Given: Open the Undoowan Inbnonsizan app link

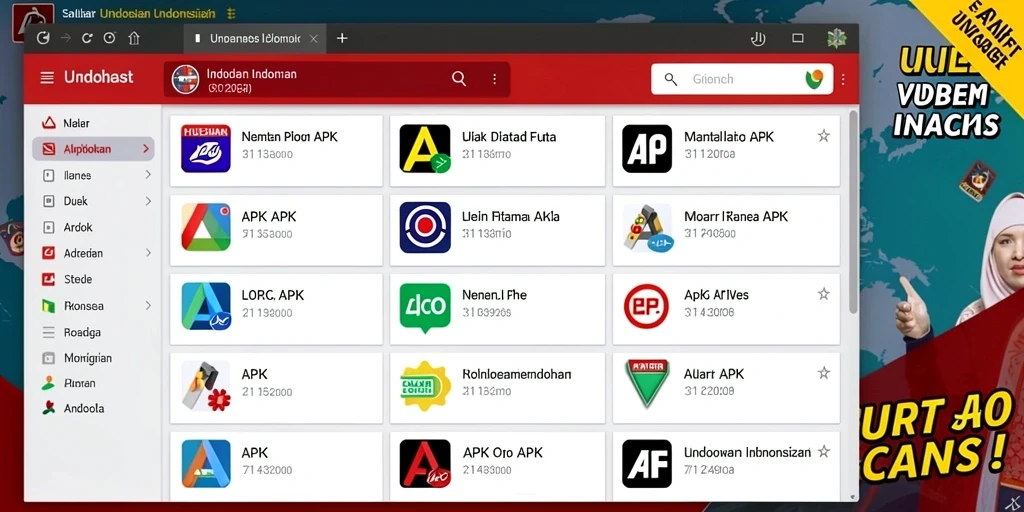Looking at the screenshot, I should [747, 452].
